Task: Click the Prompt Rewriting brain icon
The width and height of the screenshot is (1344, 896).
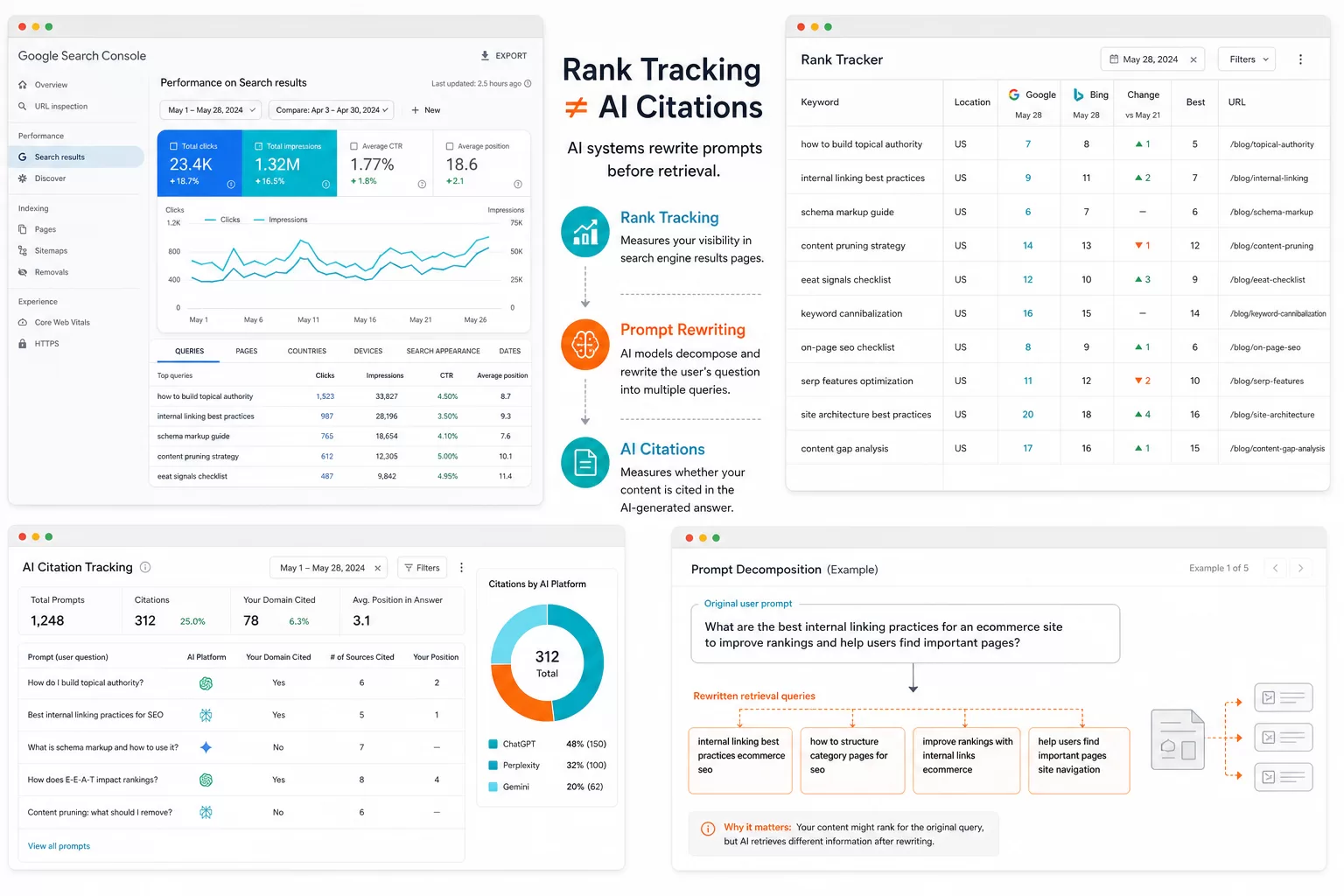Action: point(584,344)
